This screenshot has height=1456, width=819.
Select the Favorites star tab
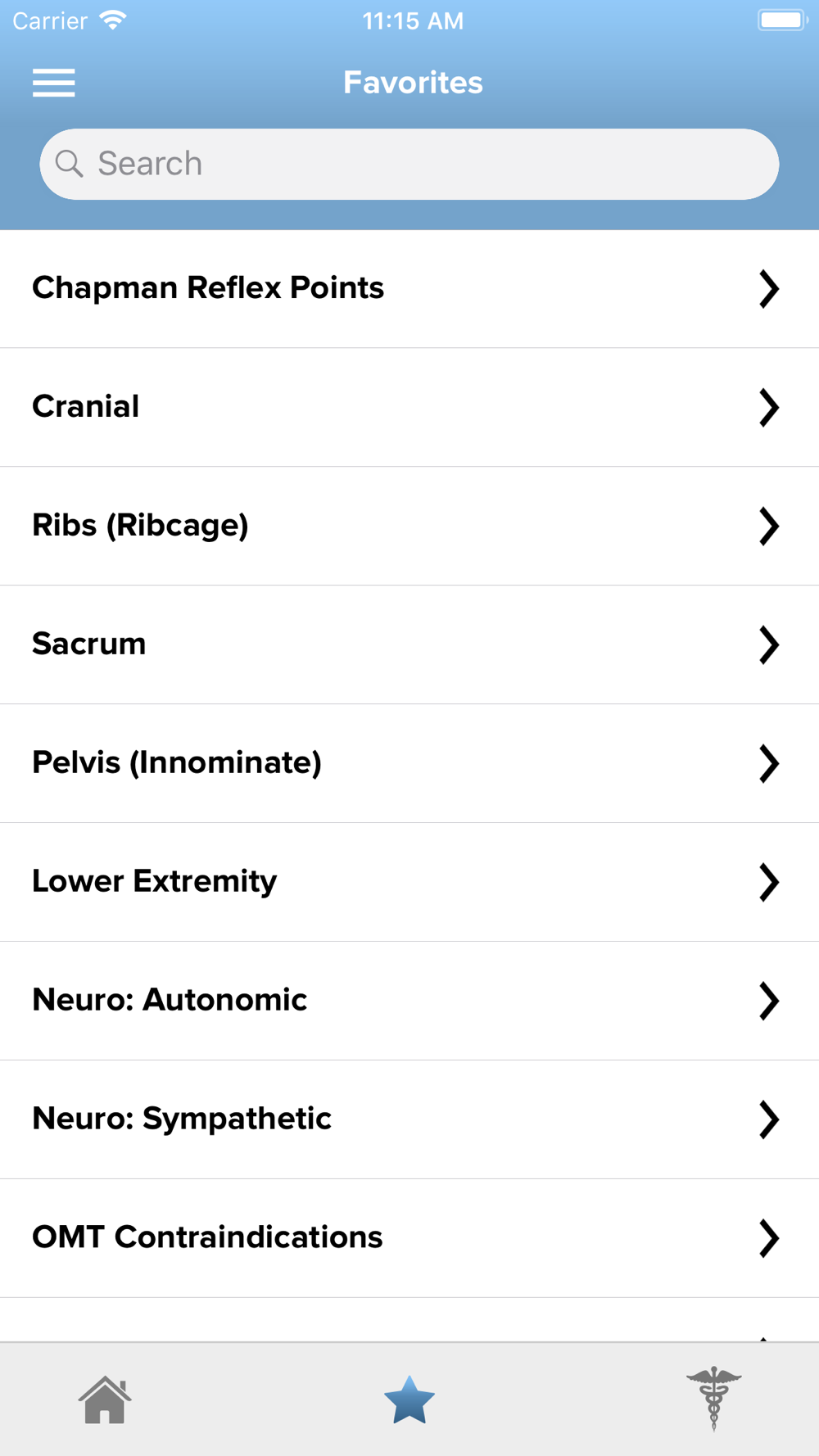(x=409, y=1399)
